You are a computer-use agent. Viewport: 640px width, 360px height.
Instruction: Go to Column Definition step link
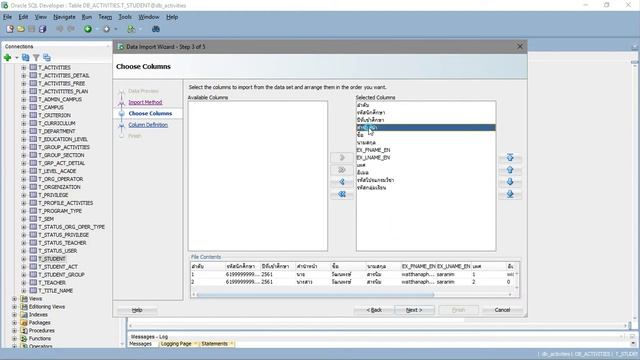click(x=148, y=125)
